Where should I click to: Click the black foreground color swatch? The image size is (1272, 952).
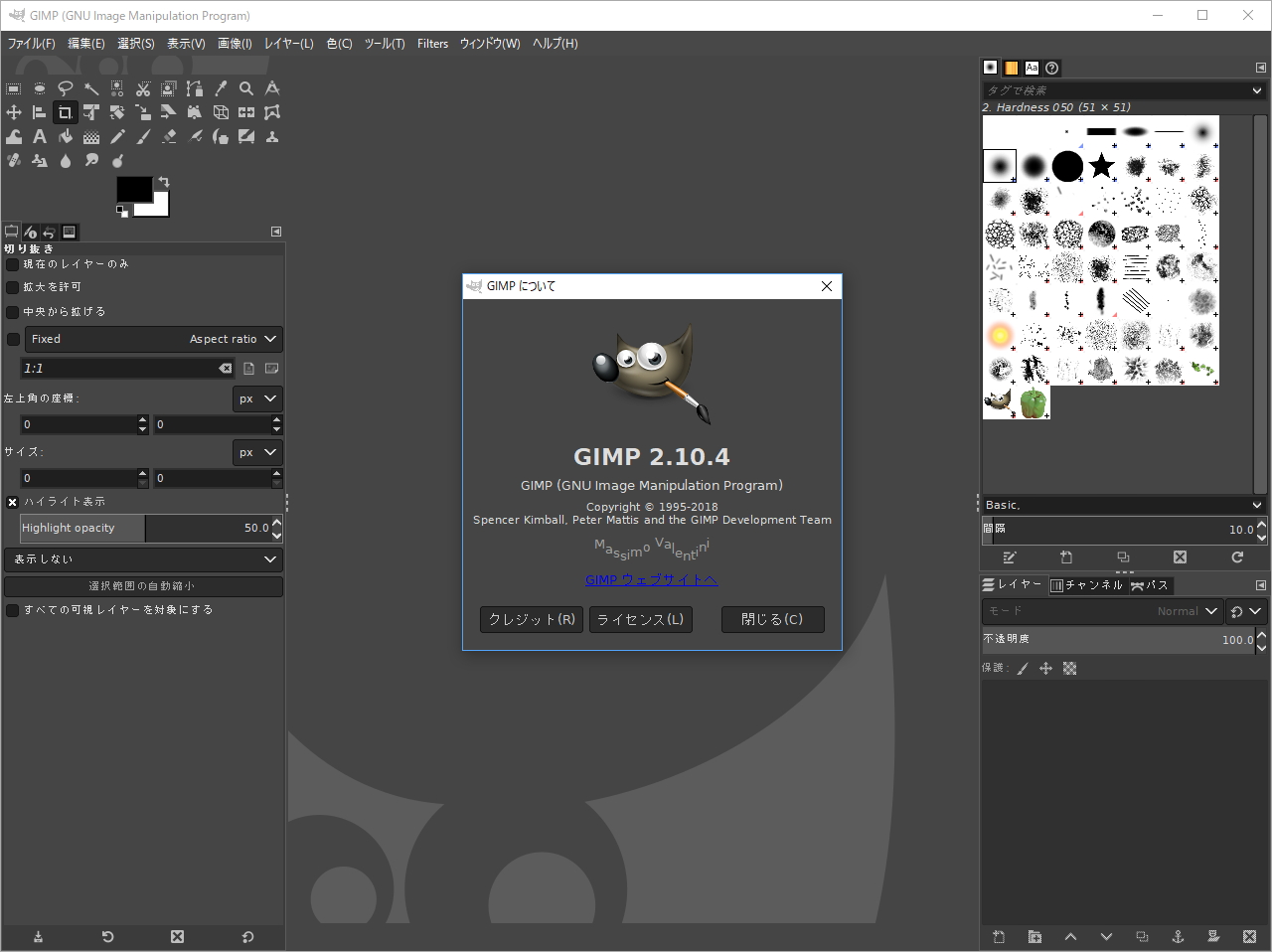pyautogui.click(x=132, y=189)
